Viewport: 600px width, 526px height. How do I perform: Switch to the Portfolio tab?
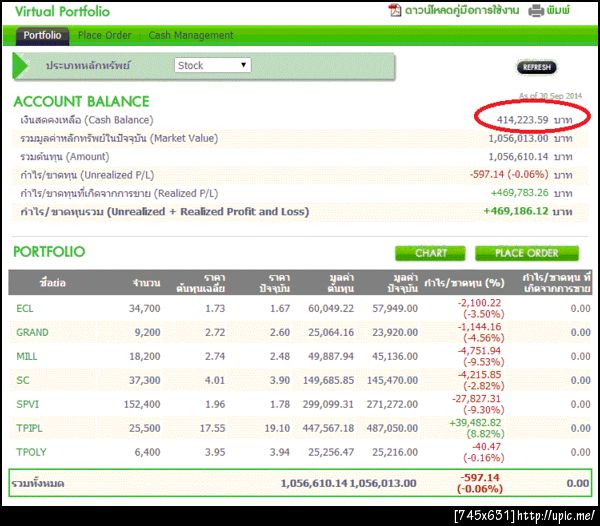(x=42, y=36)
